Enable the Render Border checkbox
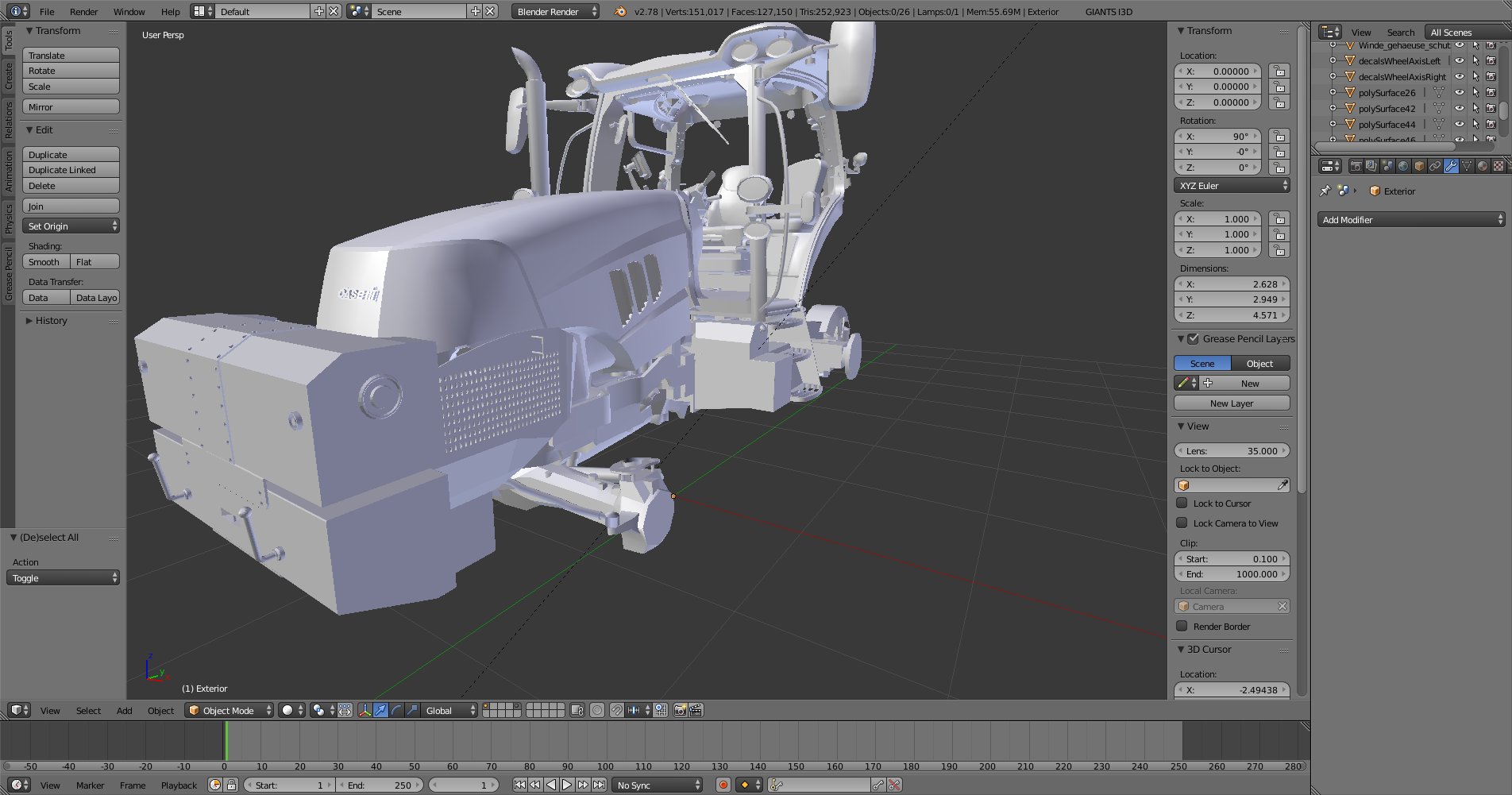This screenshot has width=1512, height=795. [x=1182, y=627]
